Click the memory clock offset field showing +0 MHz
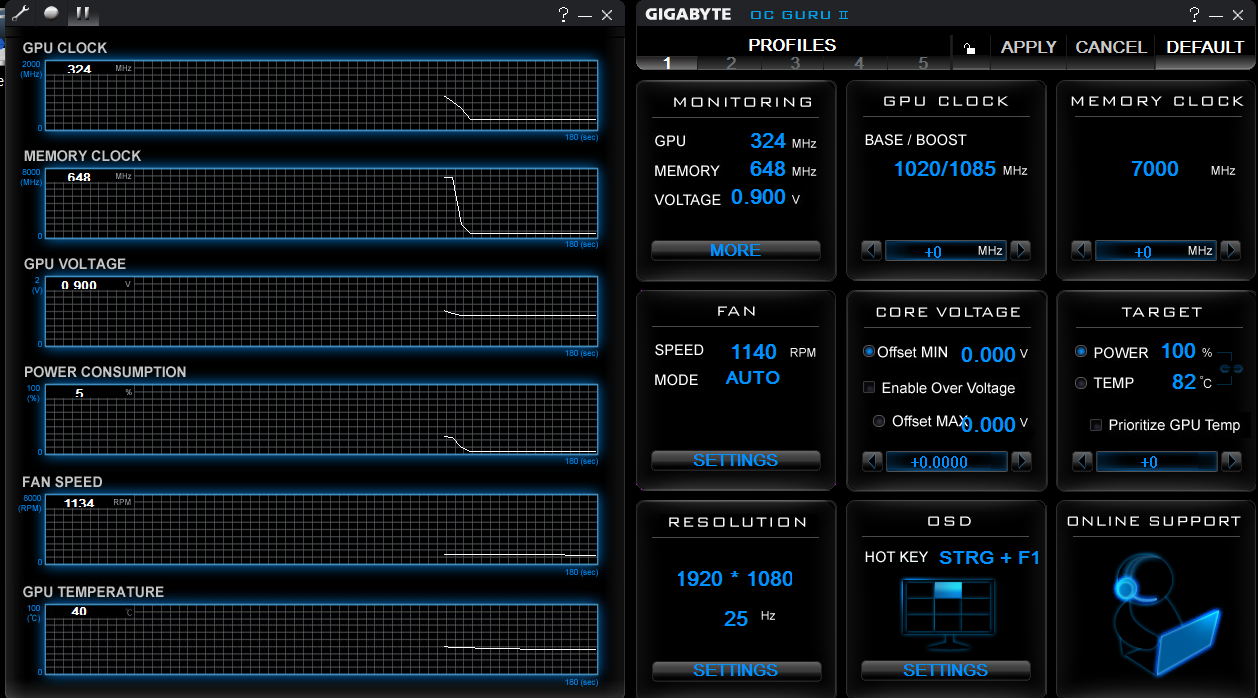This screenshot has width=1258, height=698. click(x=1156, y=251)
